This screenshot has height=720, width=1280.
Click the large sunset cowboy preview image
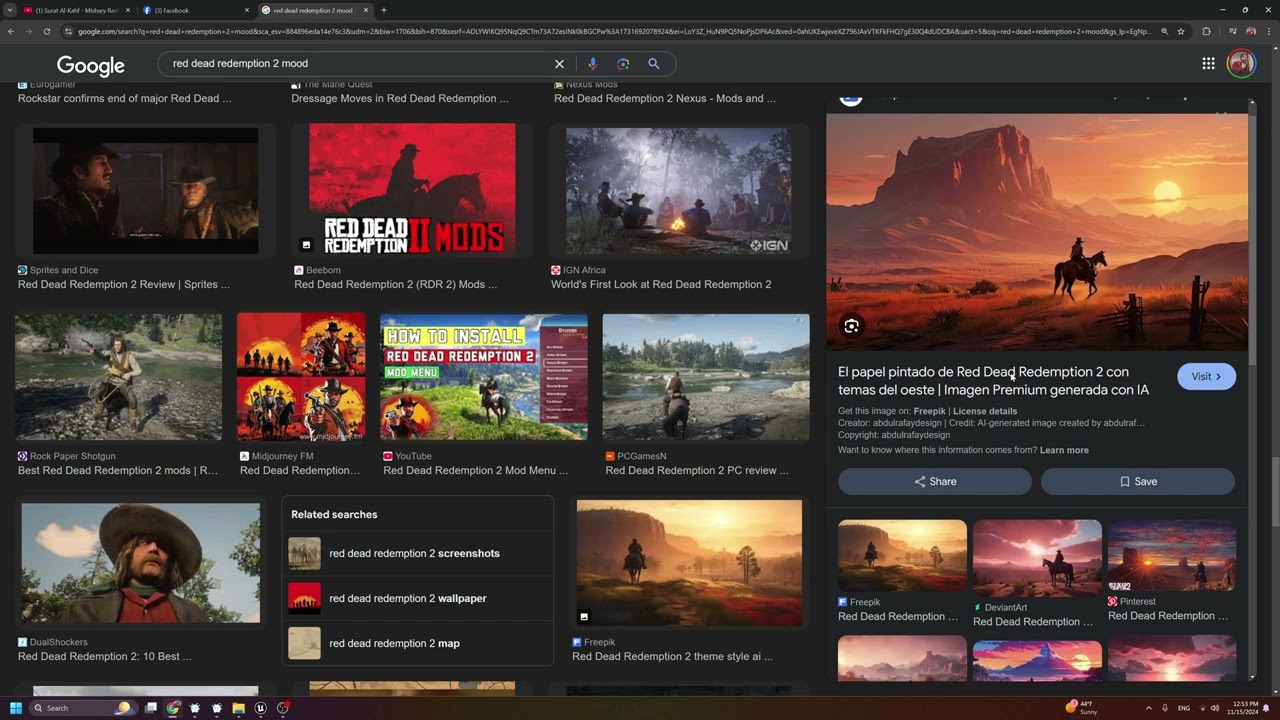1037,232
